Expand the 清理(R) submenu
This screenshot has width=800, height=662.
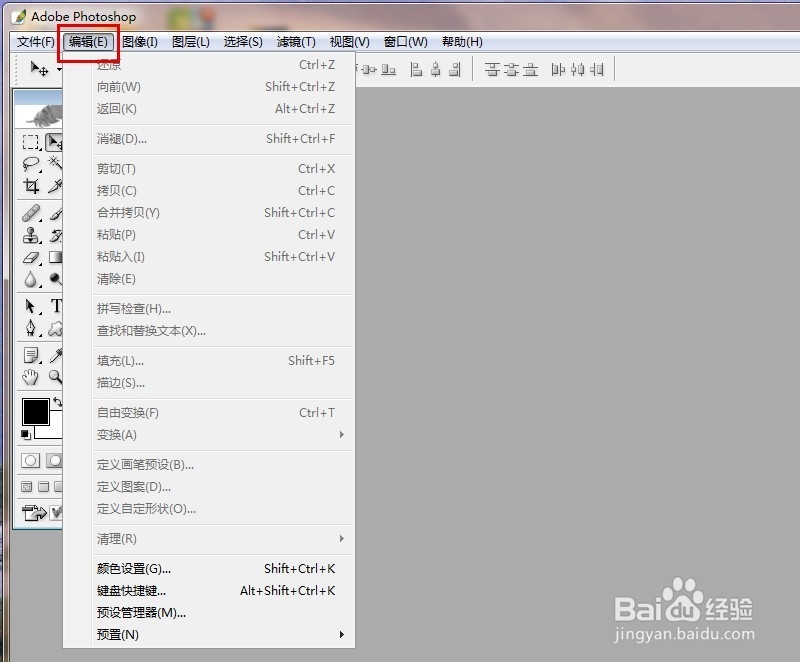pos(222,539)
